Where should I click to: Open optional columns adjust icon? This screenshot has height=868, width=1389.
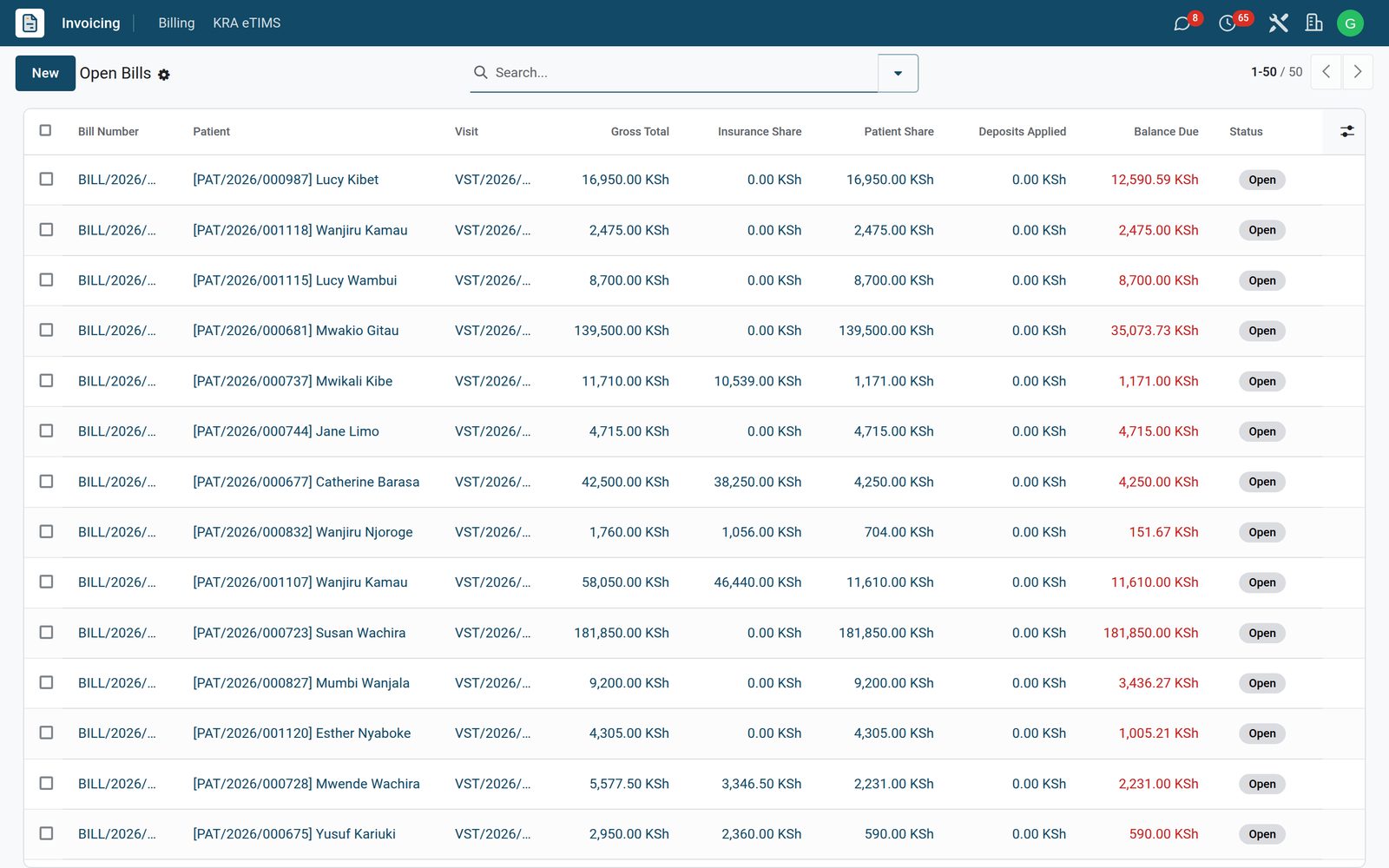[1346, 131]
